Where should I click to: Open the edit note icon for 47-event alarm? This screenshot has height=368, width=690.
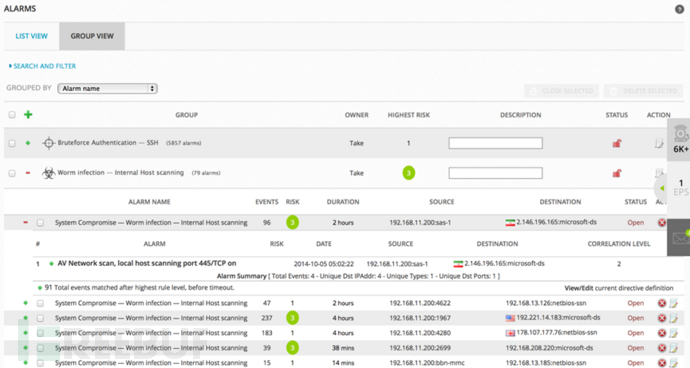(673, 303)
